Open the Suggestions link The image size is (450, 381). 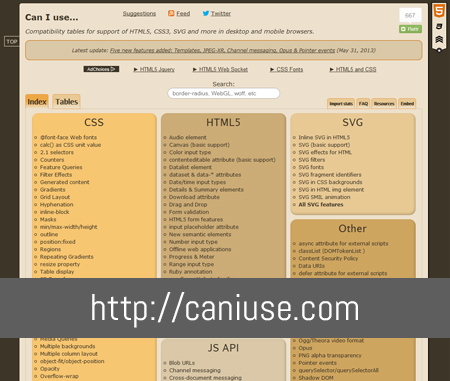click(x=139, y=14)
